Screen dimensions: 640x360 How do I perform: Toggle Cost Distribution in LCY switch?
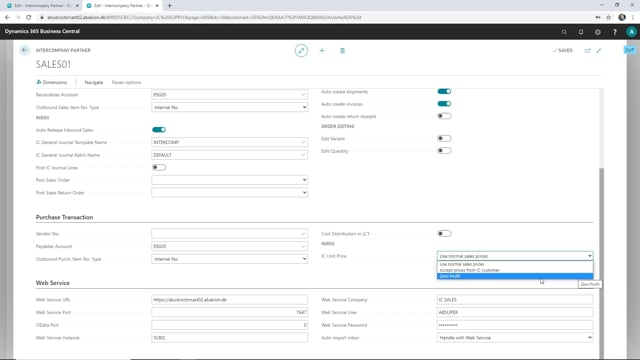click(x=444, y=233)
